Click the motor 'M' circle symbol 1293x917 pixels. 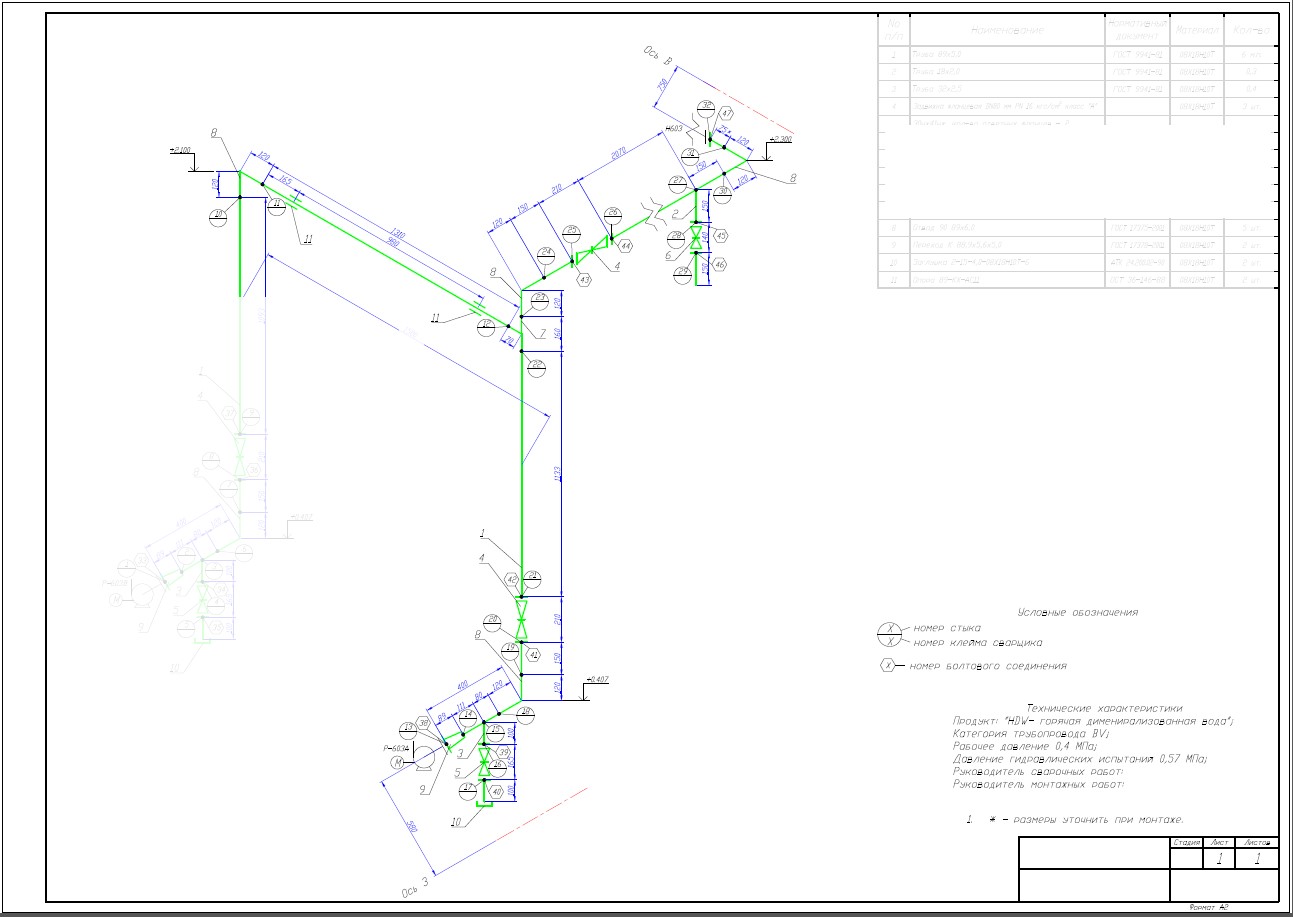(x=398, y=763)
